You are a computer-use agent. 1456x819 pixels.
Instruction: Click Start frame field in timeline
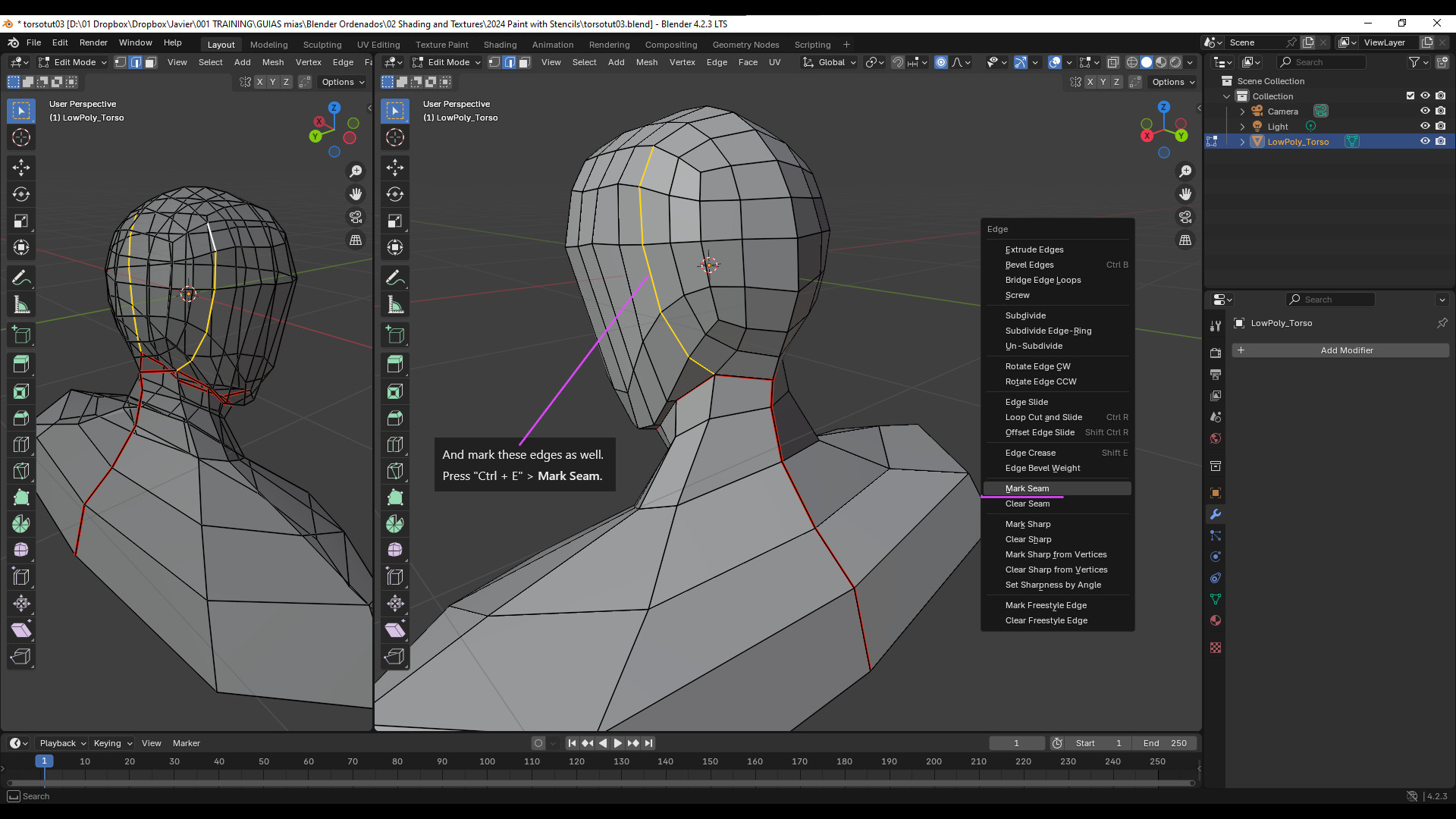(x=1099, y=743)
